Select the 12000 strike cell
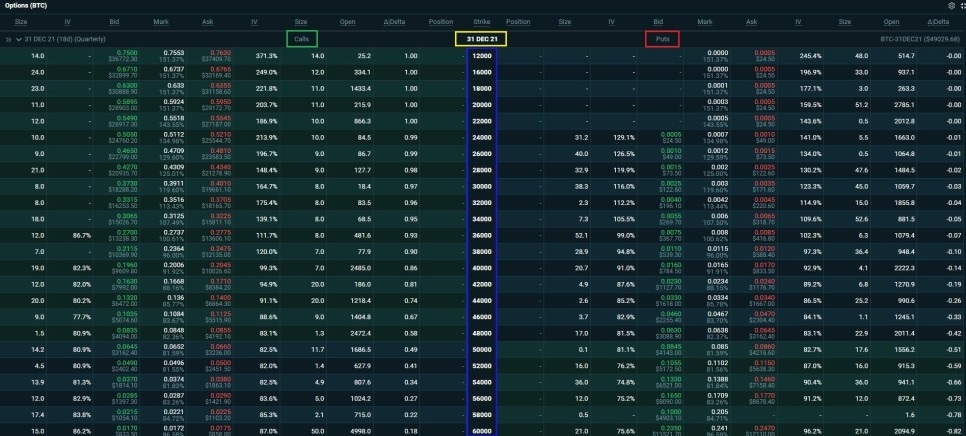Image resolution: width=966 pixels, height=436 pixels. click(482, 56)
